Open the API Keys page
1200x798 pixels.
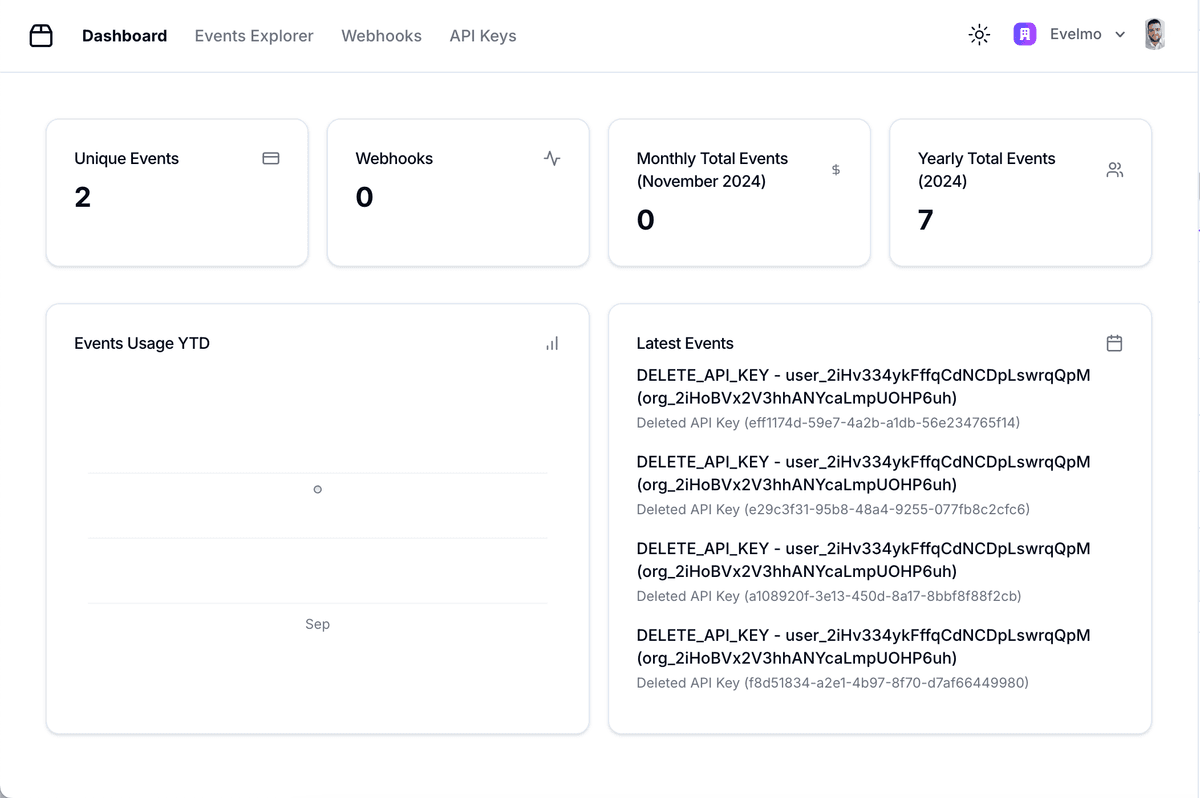[x=482, y=35]
